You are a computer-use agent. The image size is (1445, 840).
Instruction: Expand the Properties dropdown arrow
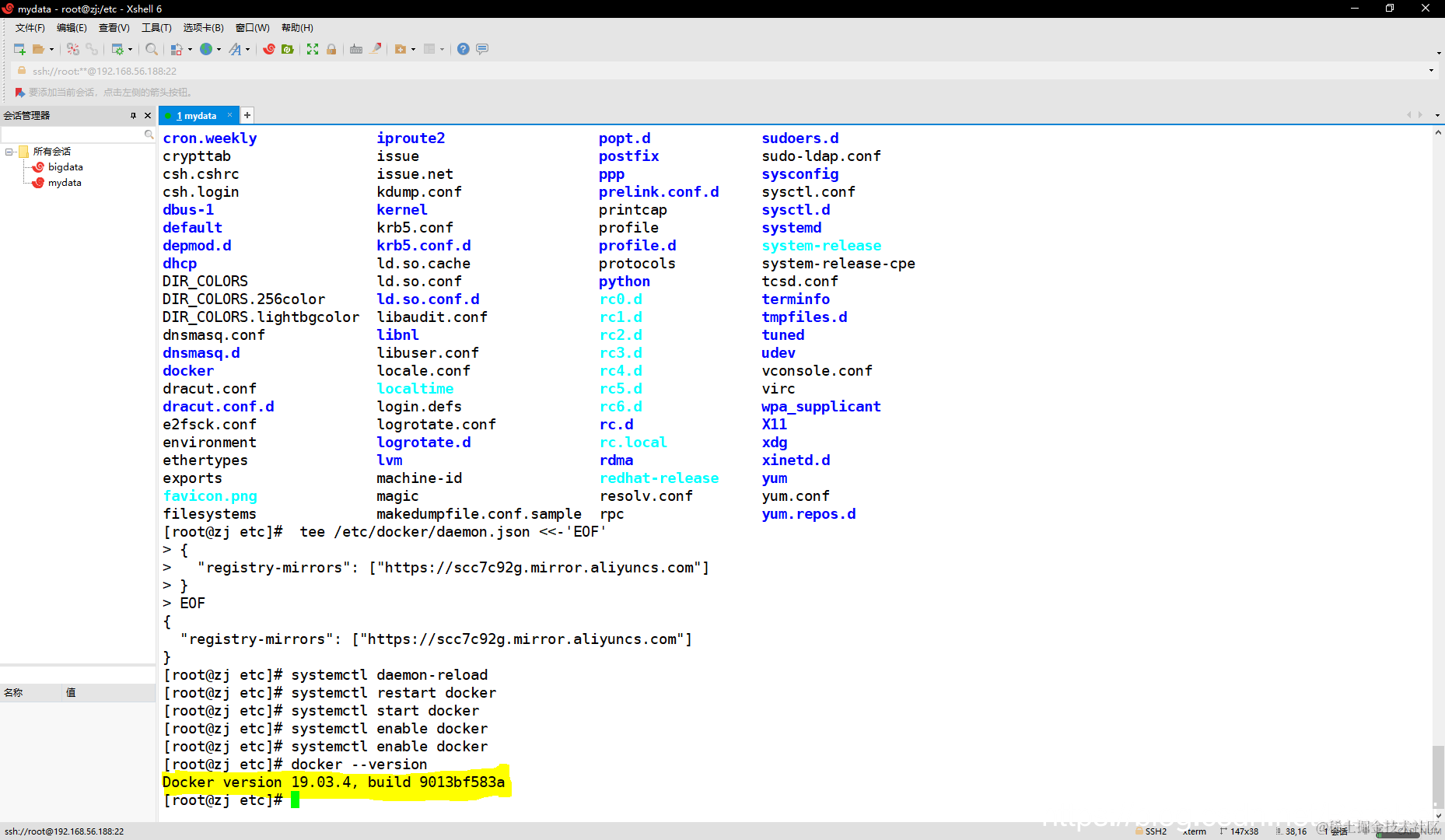(x=131, y=49)
